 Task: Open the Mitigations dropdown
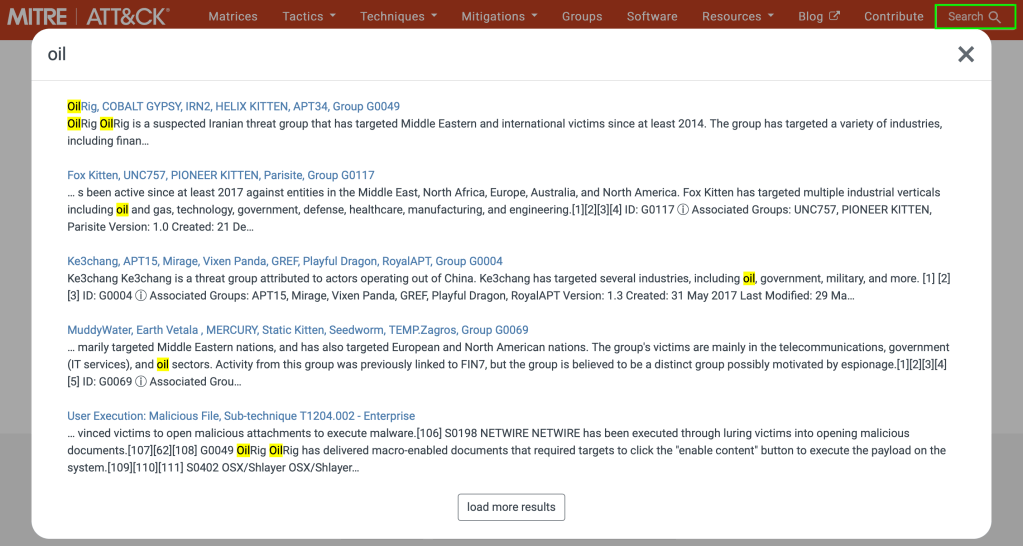(x=499, y=16)
